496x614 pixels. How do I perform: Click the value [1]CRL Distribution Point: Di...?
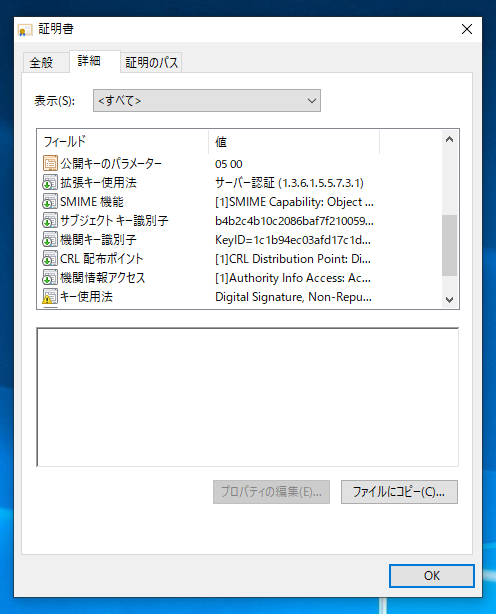pos(293,259)
